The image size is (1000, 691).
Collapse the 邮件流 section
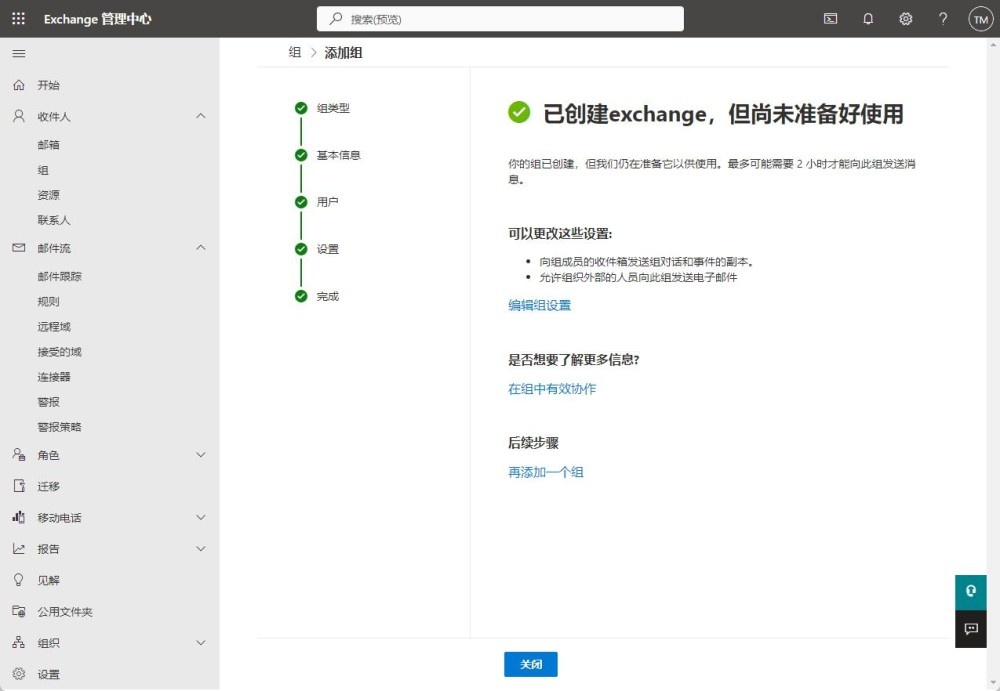click(200, 248)
